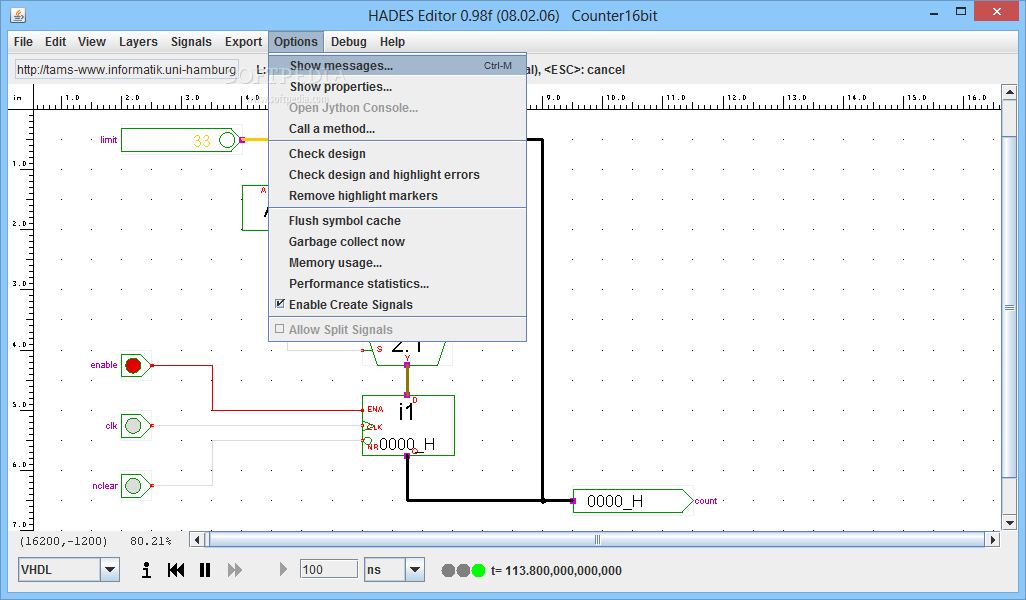Click the info 'i' simulator button
Screen dimensions: 1026x600
click(147, 570)
